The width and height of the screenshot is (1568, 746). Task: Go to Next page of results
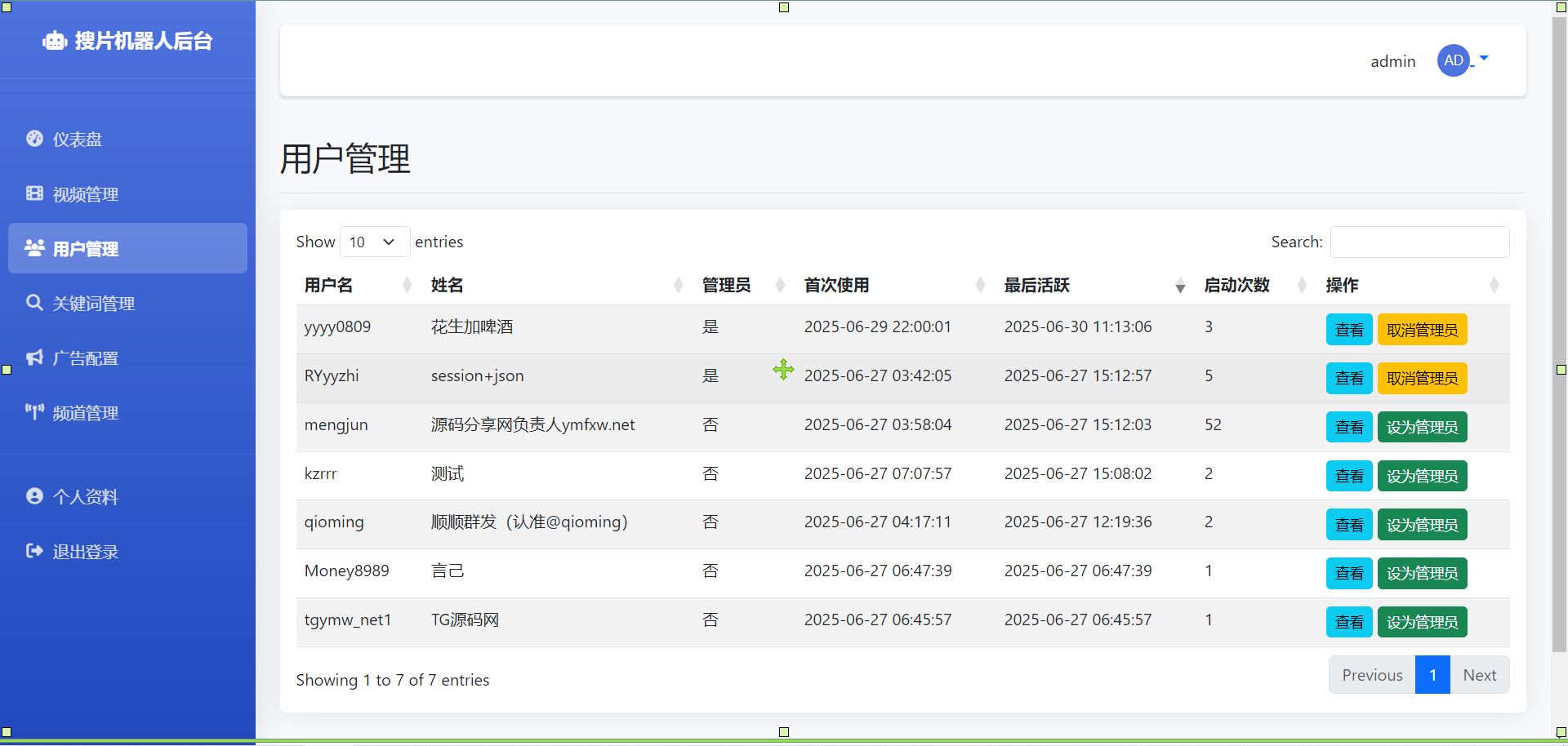click(1479, 675)
